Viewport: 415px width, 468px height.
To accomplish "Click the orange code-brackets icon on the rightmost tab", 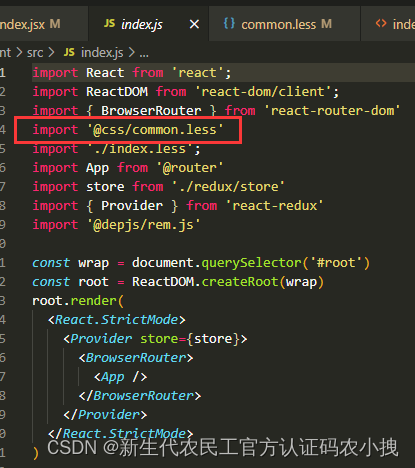I will (x=381, y=23).
